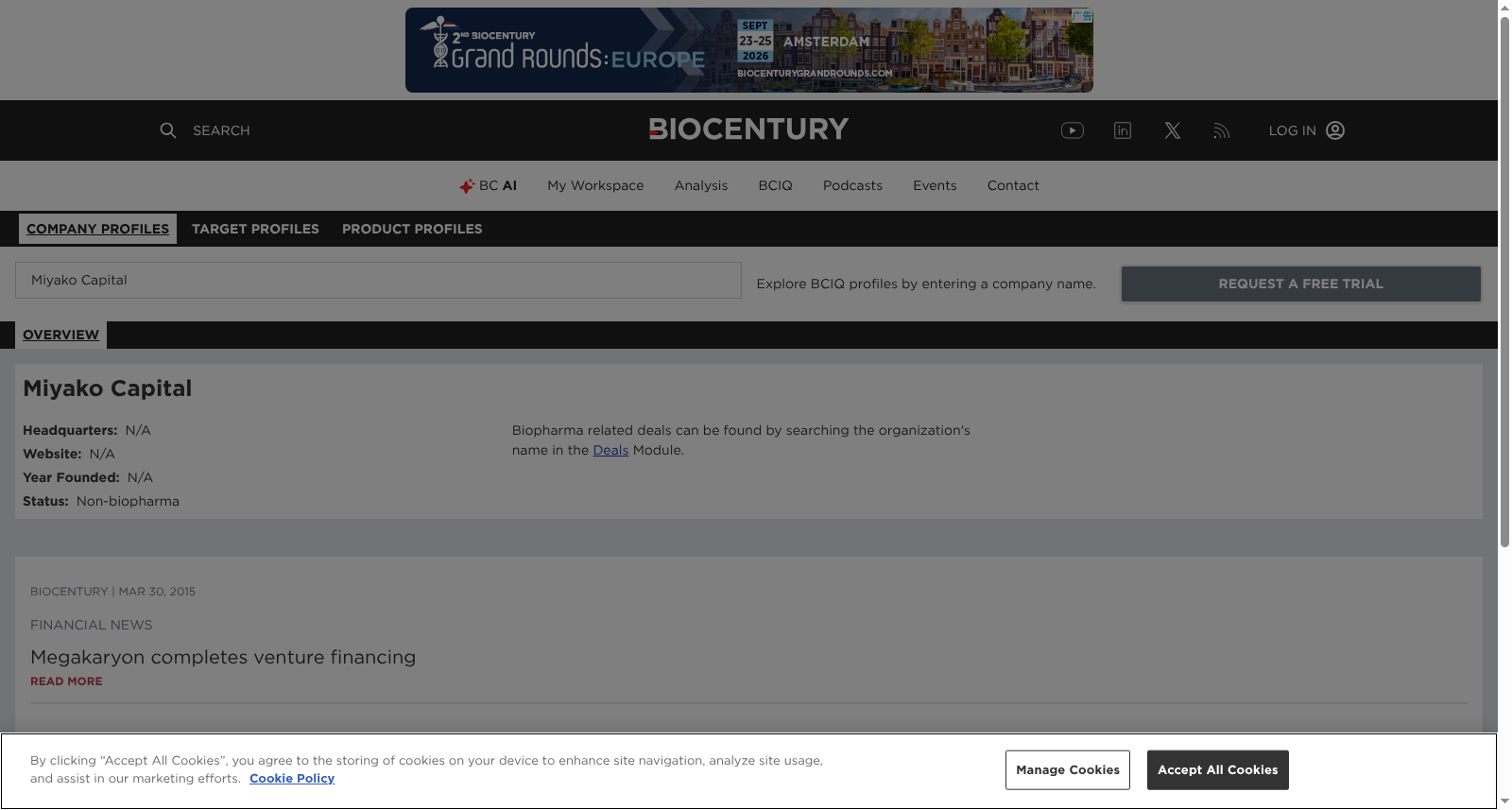The height and width of the screenshot is (810, 1512).
Task: Click the BioCentury logo
Action: click(x=748, y=129)
